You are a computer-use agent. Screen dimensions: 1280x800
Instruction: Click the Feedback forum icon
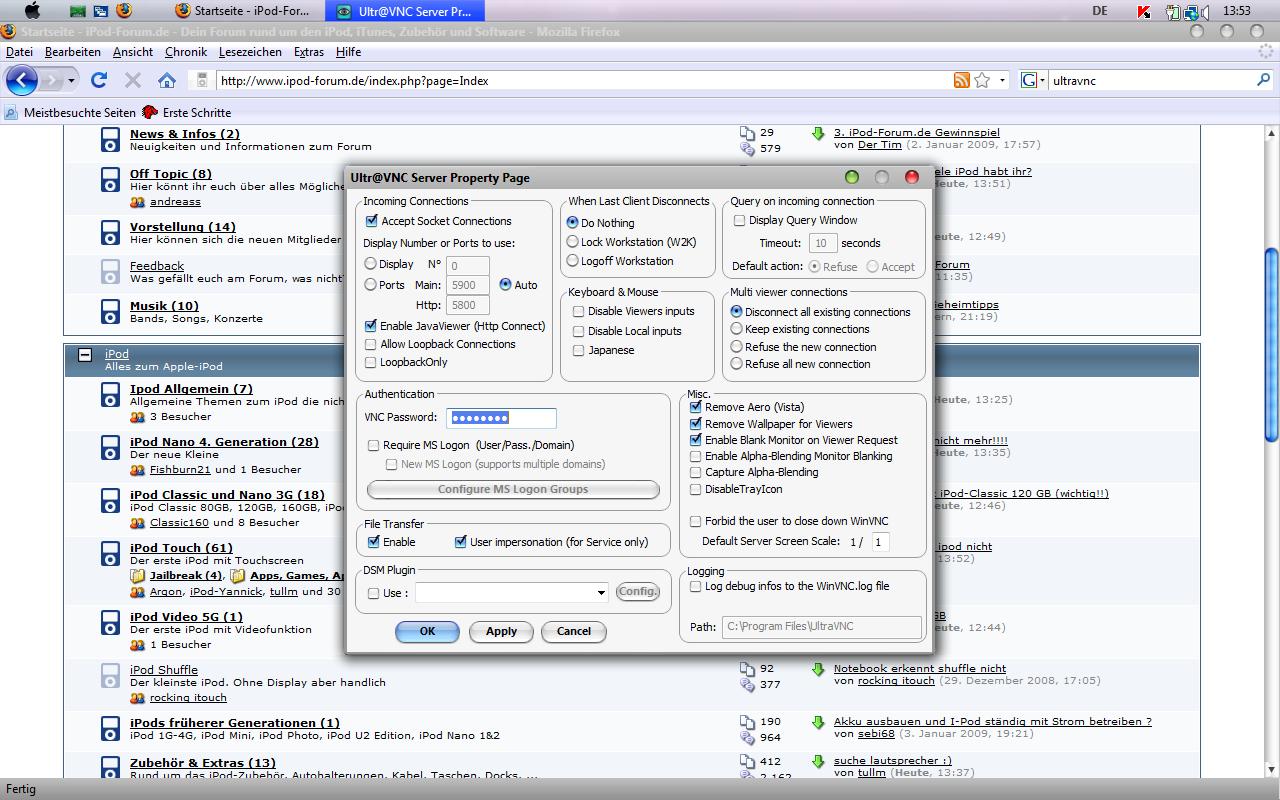point(110,272)
